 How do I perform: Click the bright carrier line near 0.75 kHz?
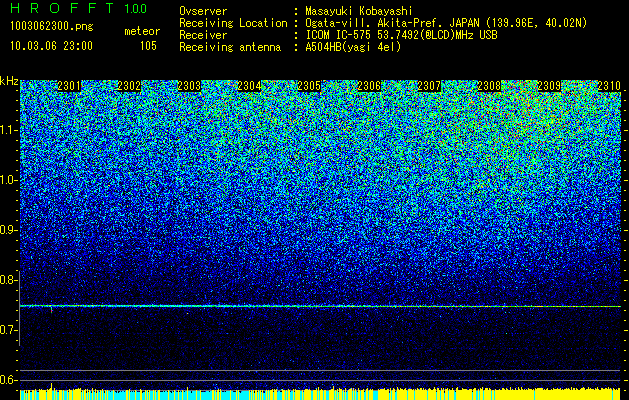(321, 306)
